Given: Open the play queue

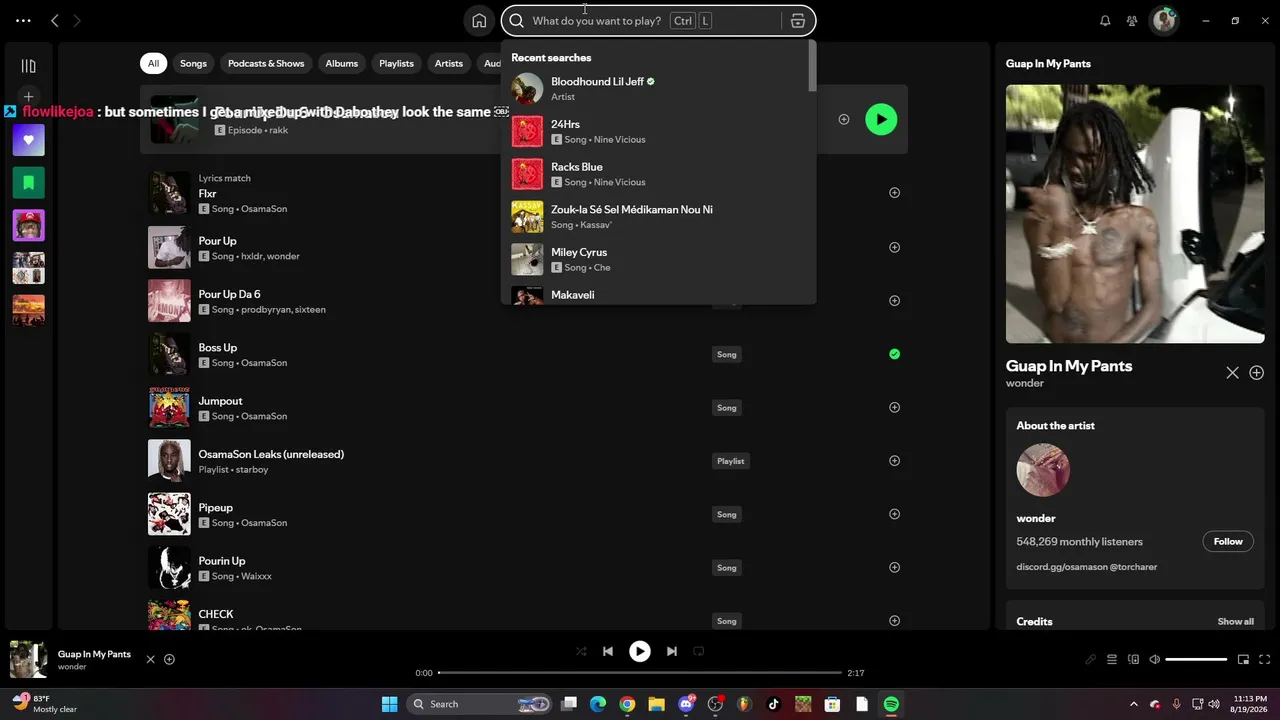Looking at the screenshot, I should tap(1112, 660).
